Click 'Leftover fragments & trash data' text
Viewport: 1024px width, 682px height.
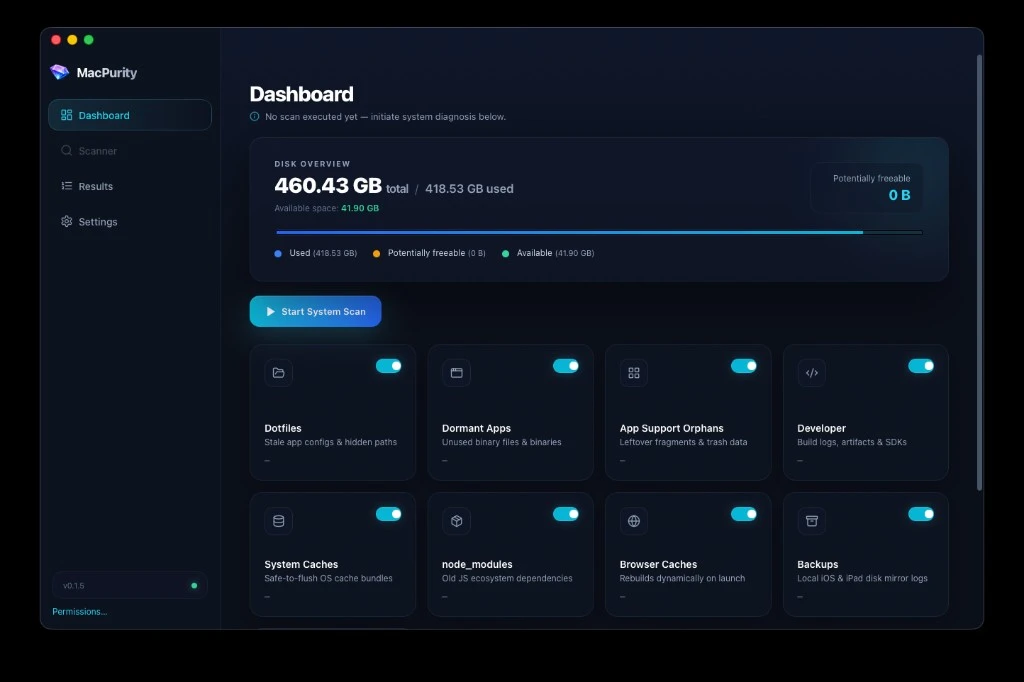pos(683,442)
